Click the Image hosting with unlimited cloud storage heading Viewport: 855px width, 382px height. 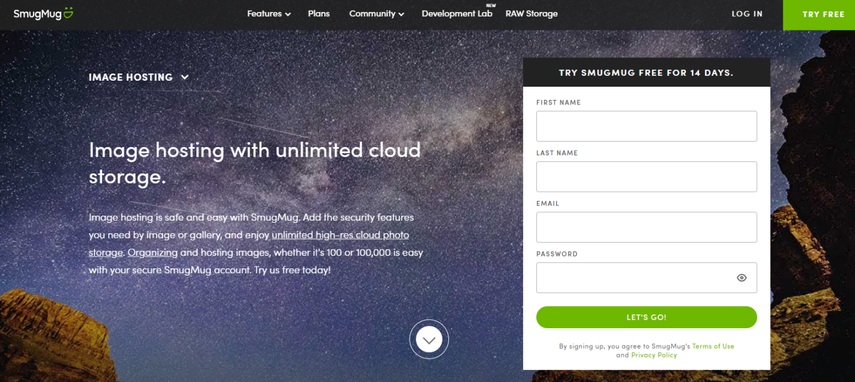tap(255, 163)
